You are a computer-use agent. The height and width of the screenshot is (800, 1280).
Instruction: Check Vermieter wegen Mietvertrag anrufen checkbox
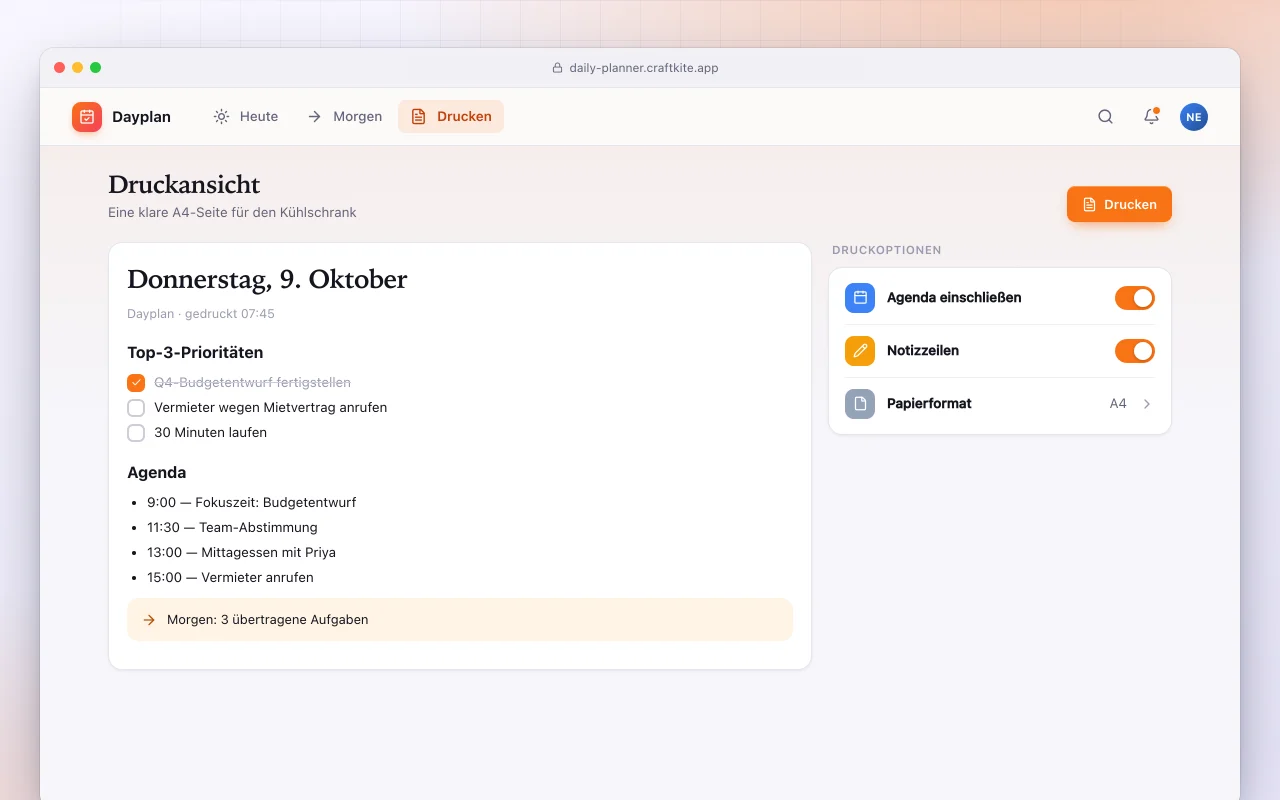pos(136,408)
